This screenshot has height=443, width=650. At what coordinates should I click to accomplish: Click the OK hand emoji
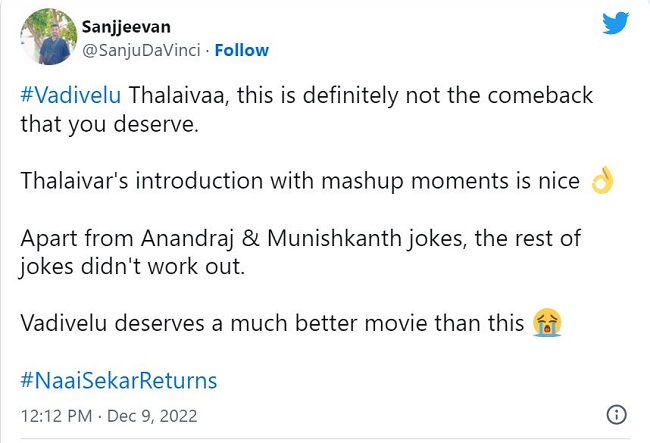coord(601,182)
